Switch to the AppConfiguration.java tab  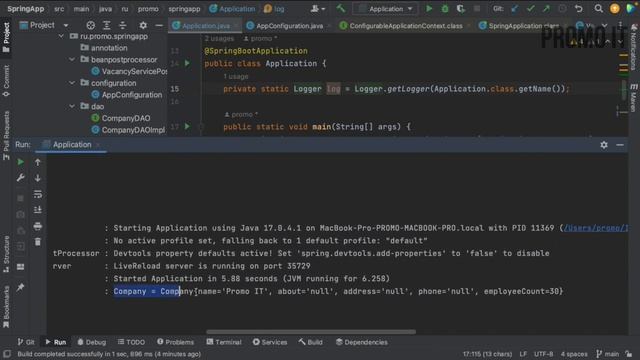click(289, 26)
